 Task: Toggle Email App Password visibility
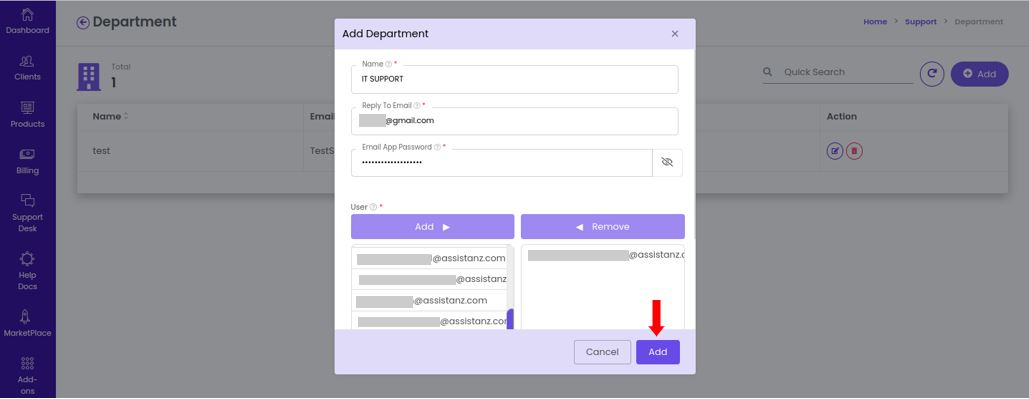click(x=667, y=162)
